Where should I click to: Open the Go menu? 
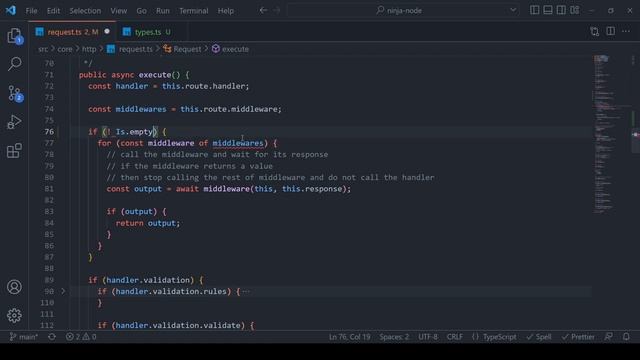tap(141, 11)
